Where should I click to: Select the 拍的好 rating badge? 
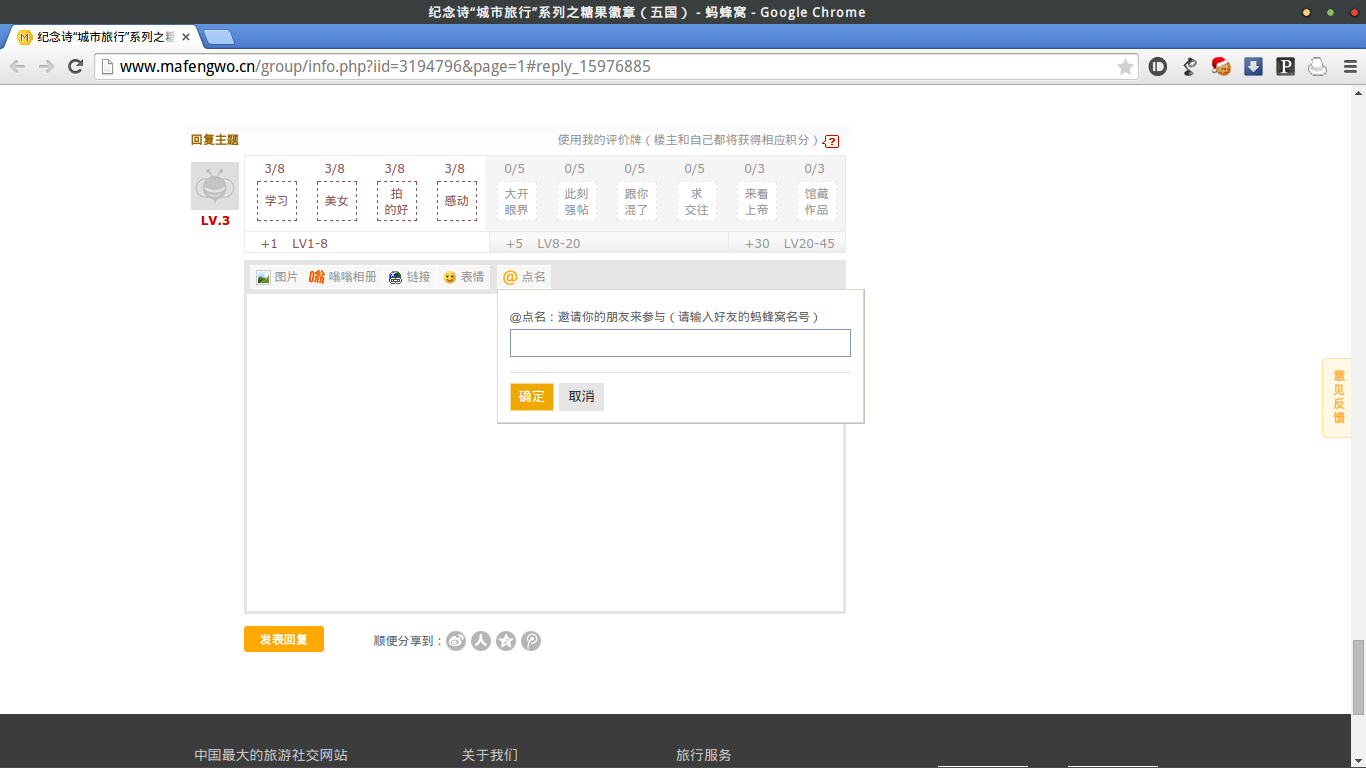point(397,201)
